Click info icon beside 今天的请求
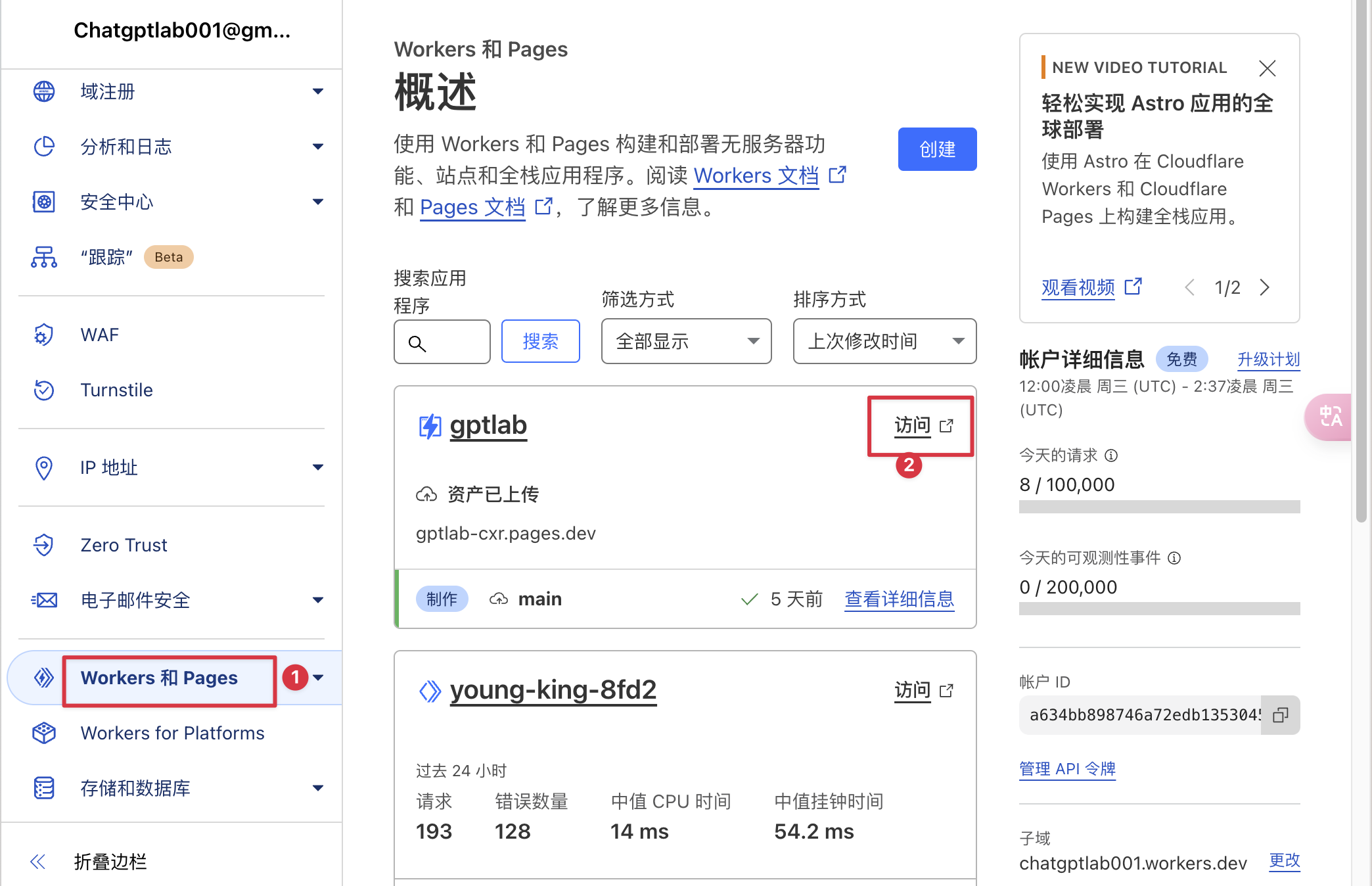This screenshot has width=1372, height=886. coord(1111,455)
